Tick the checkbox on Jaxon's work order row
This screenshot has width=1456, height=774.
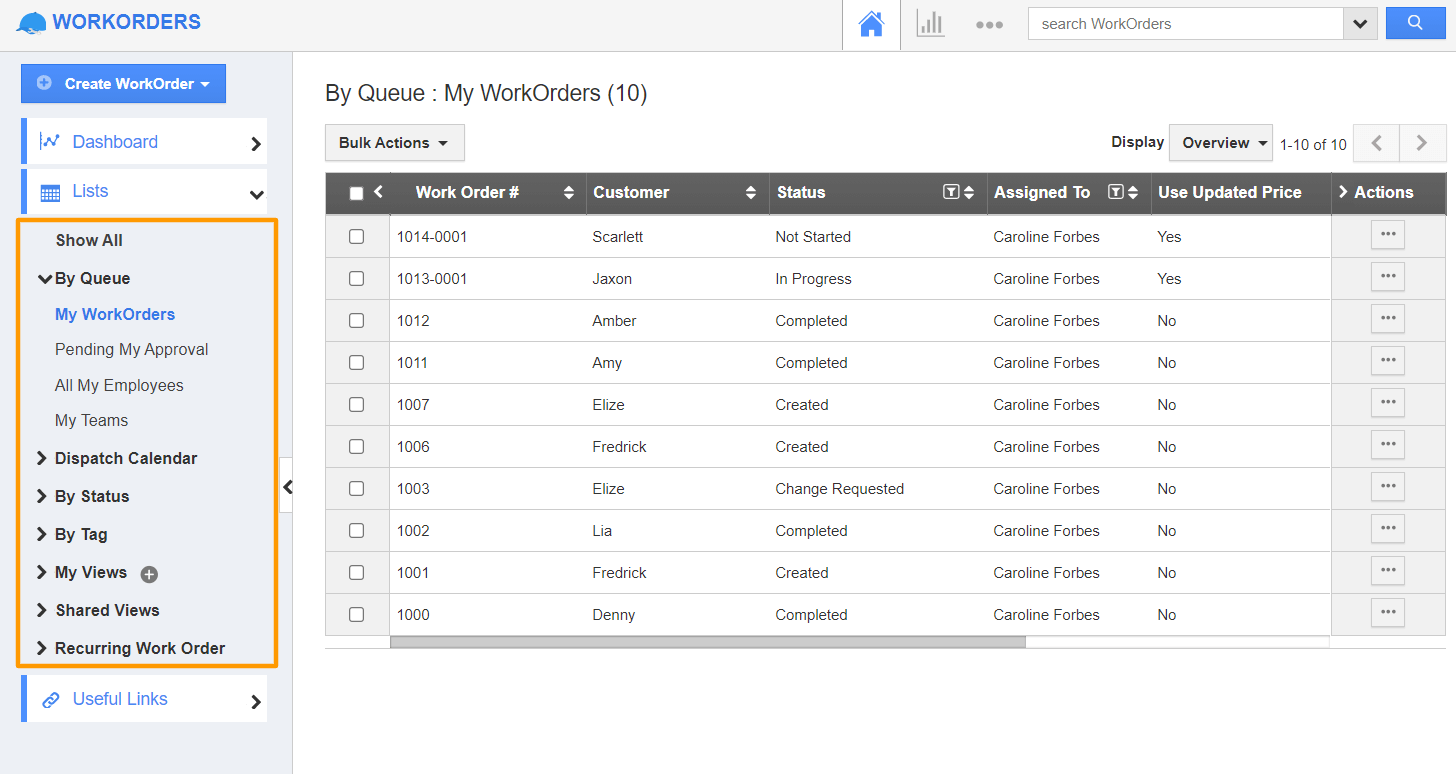[x=357, y=278]
